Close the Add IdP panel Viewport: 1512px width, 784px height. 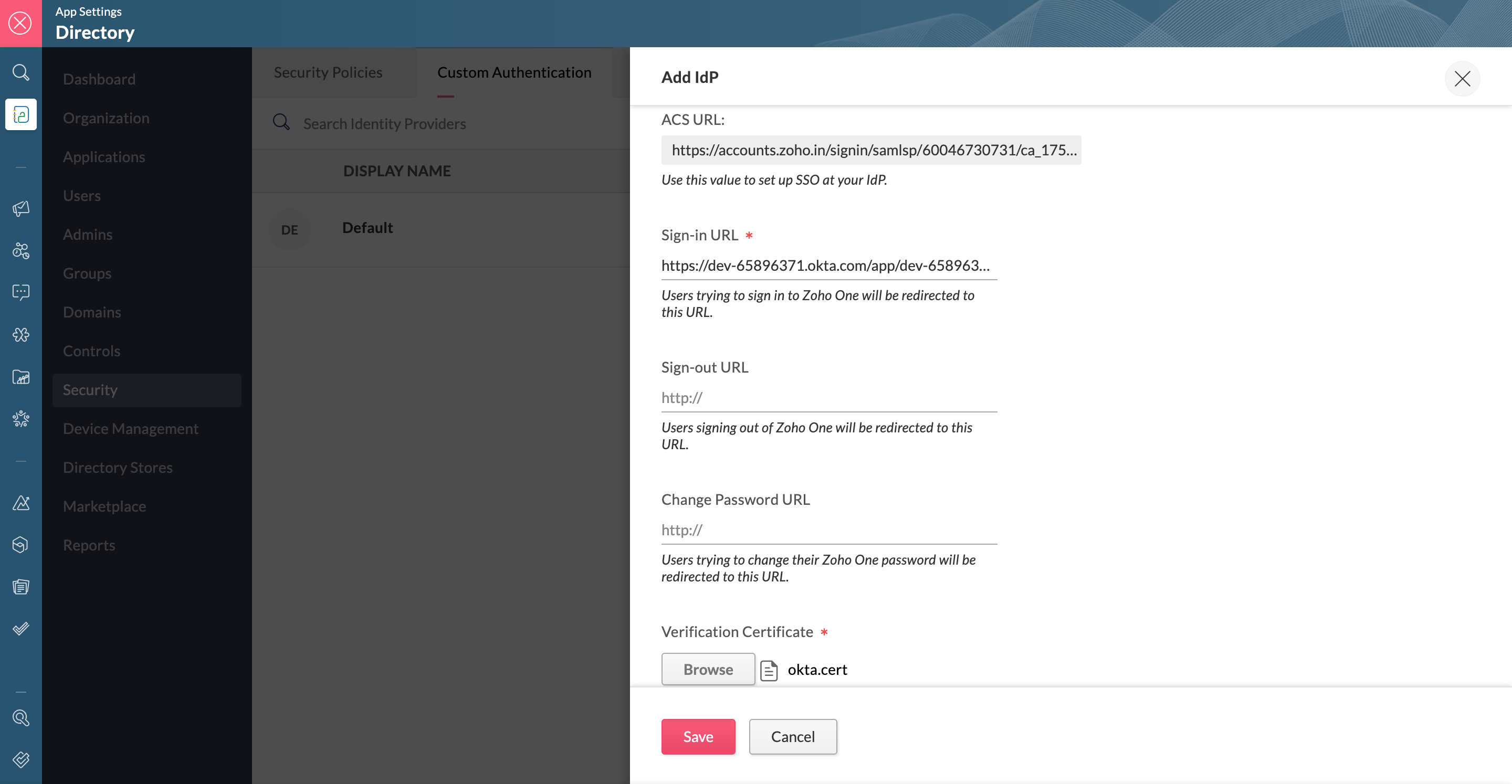pyautogui.click(x=1462, y=78)
